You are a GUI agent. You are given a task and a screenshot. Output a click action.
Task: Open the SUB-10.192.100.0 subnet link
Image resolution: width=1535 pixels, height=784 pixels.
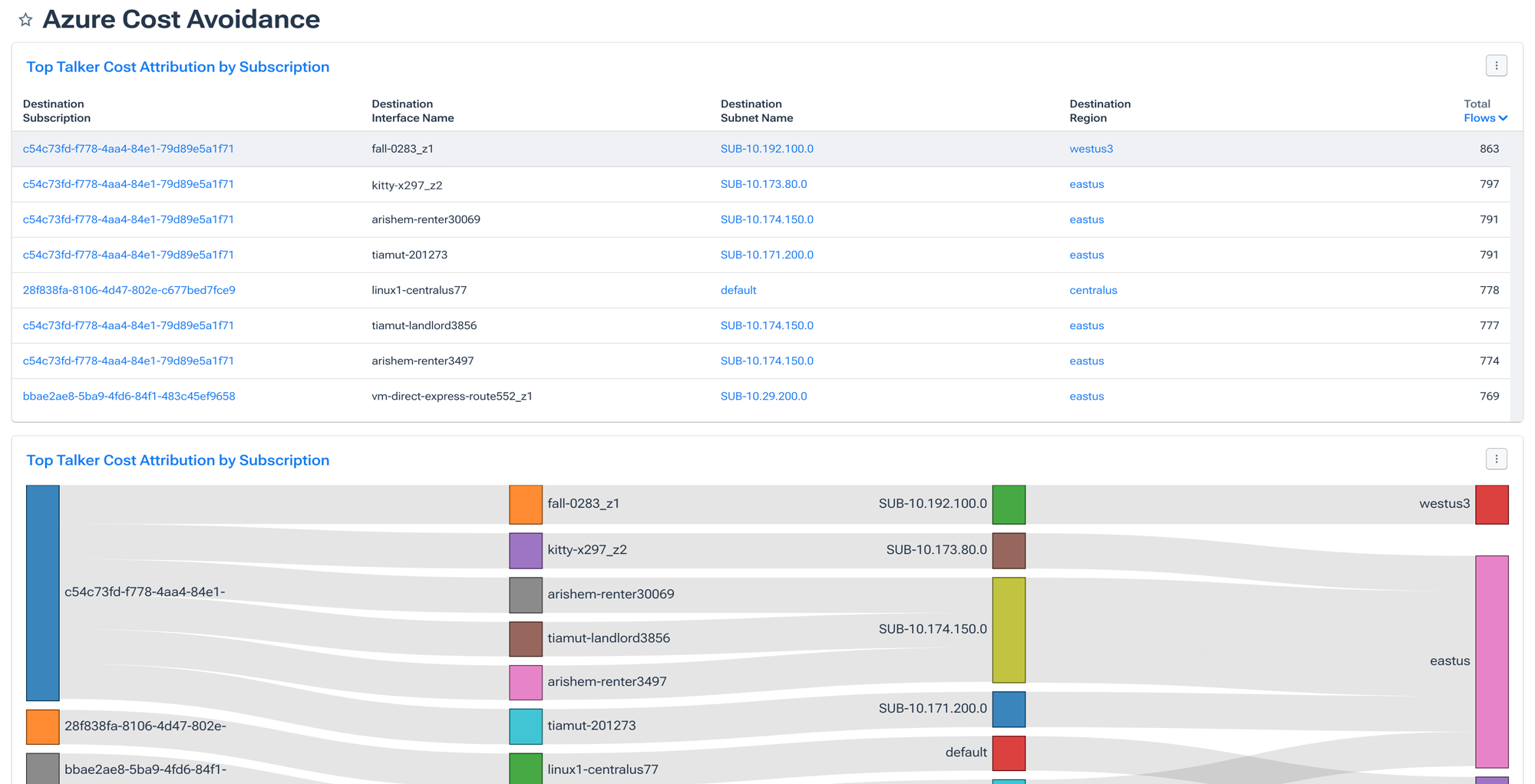[767, 149]
